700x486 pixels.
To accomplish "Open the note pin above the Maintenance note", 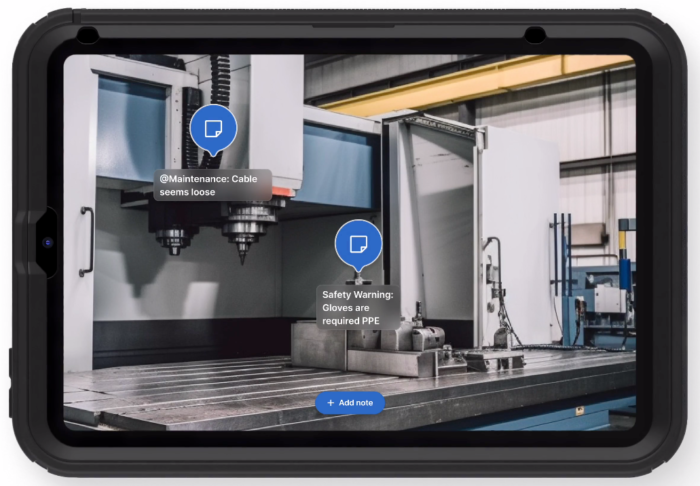I will click(213, 128).
